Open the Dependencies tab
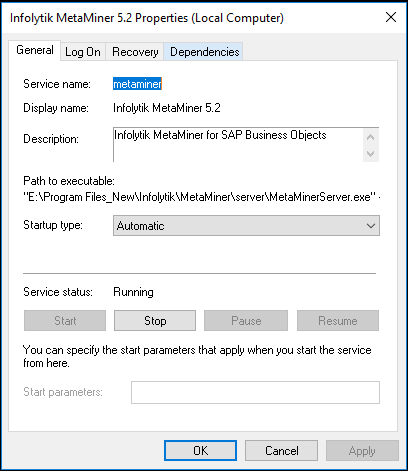The width and height of the screenshot is (408, 471). click(x=204, y=52)
